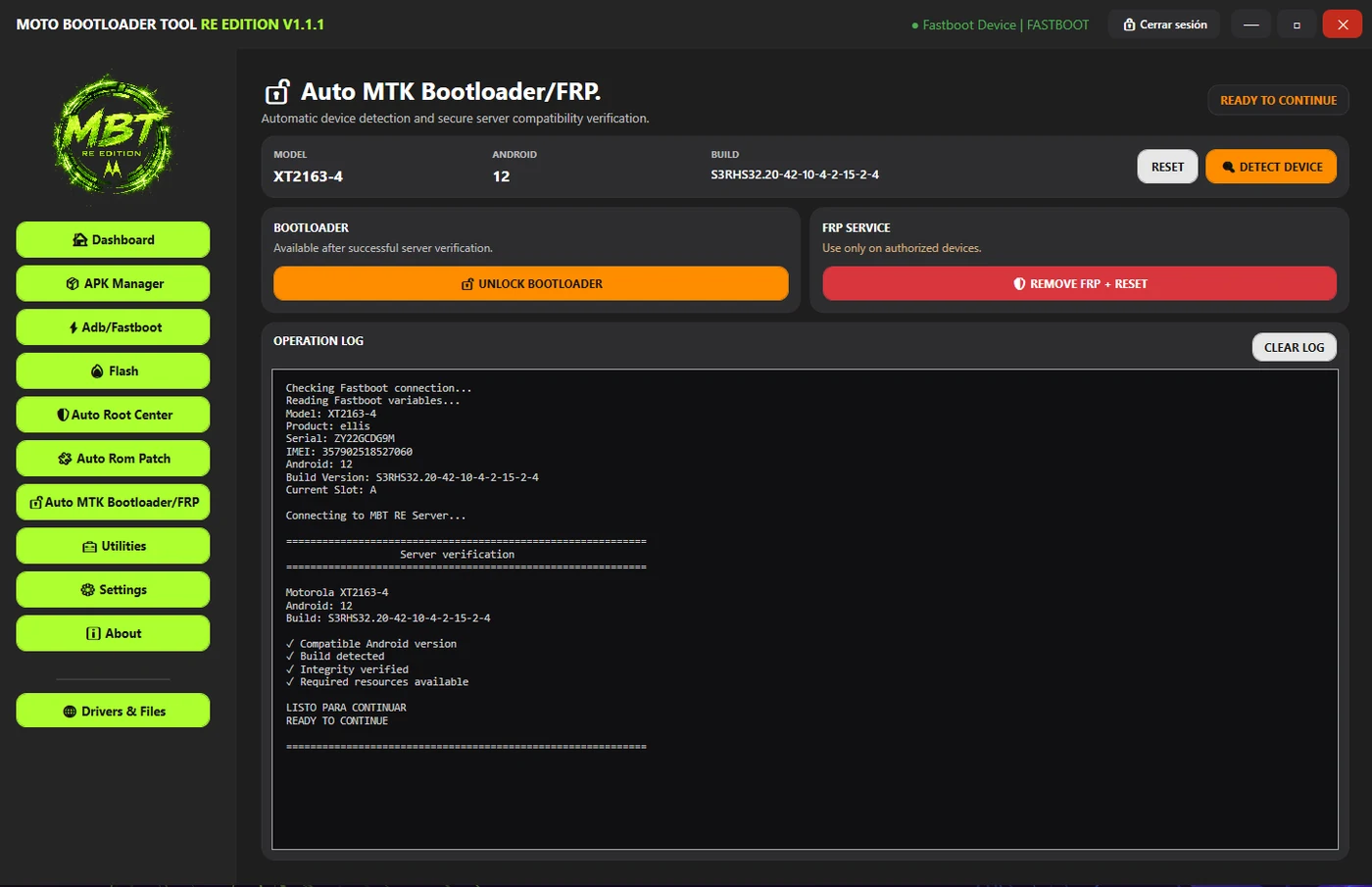Click the Android version value 12

point(501,176)
